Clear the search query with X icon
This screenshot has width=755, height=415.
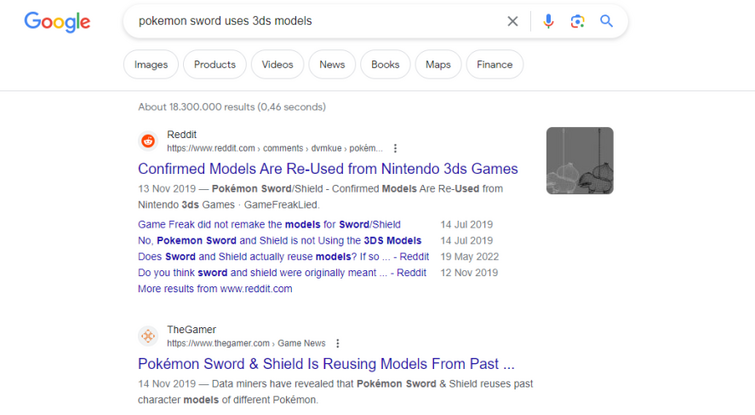click(512, 21)
